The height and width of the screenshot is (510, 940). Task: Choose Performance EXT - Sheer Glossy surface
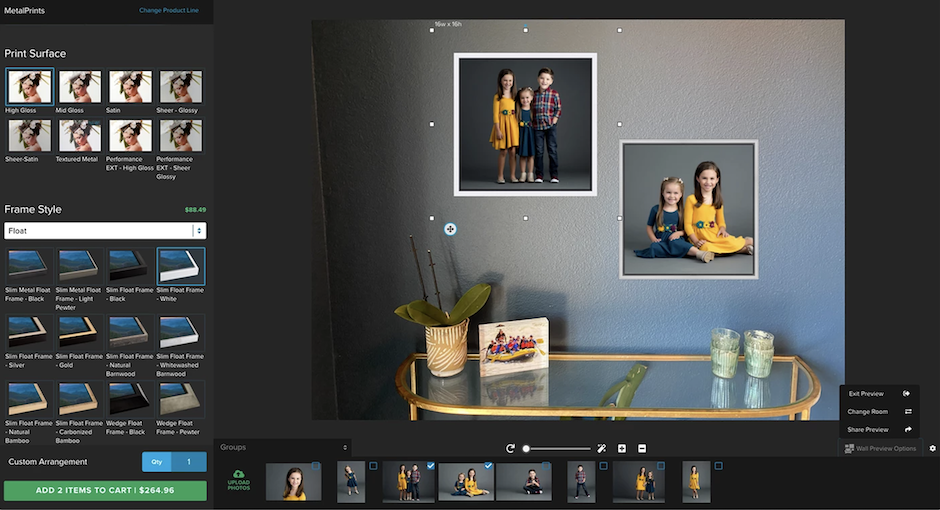[x=180, y=135]
